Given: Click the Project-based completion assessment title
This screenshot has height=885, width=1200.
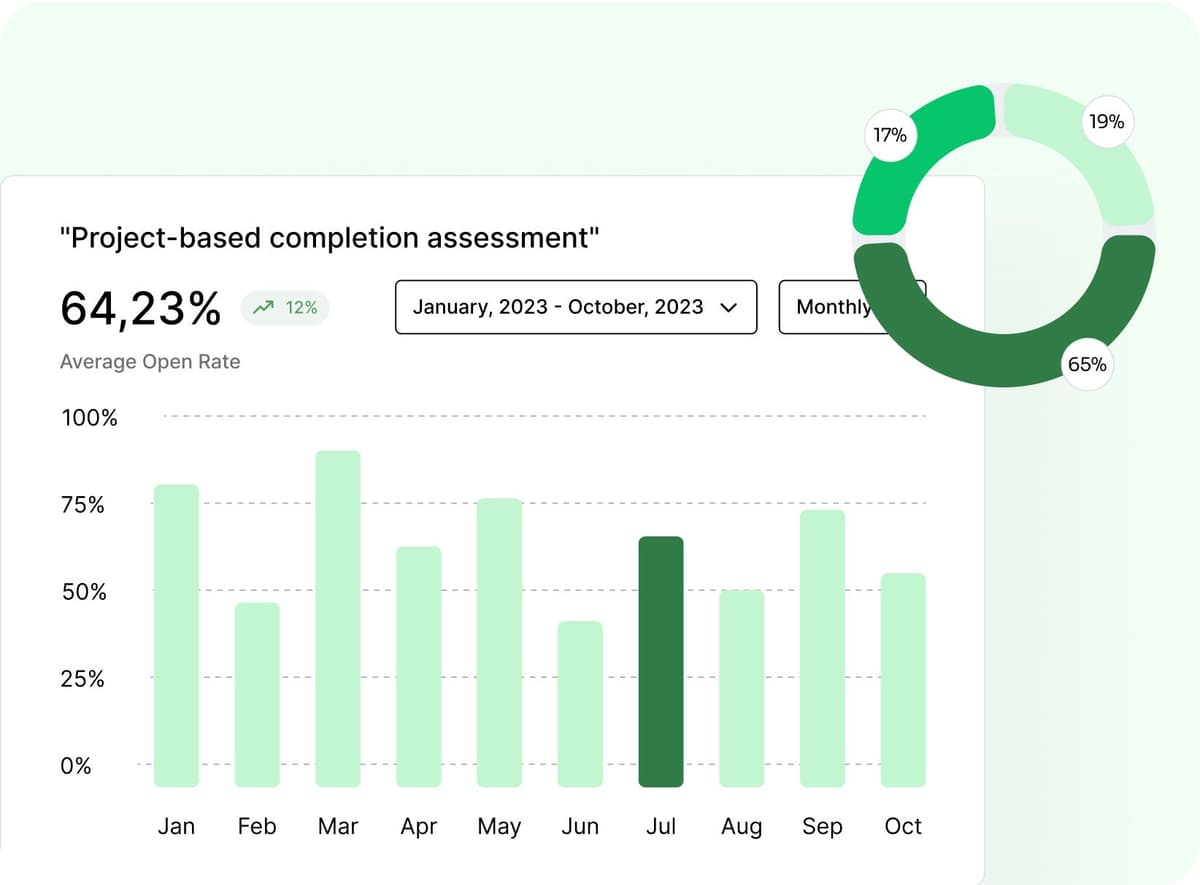Looking at the screenshot, I should click(x=330, y=238).
